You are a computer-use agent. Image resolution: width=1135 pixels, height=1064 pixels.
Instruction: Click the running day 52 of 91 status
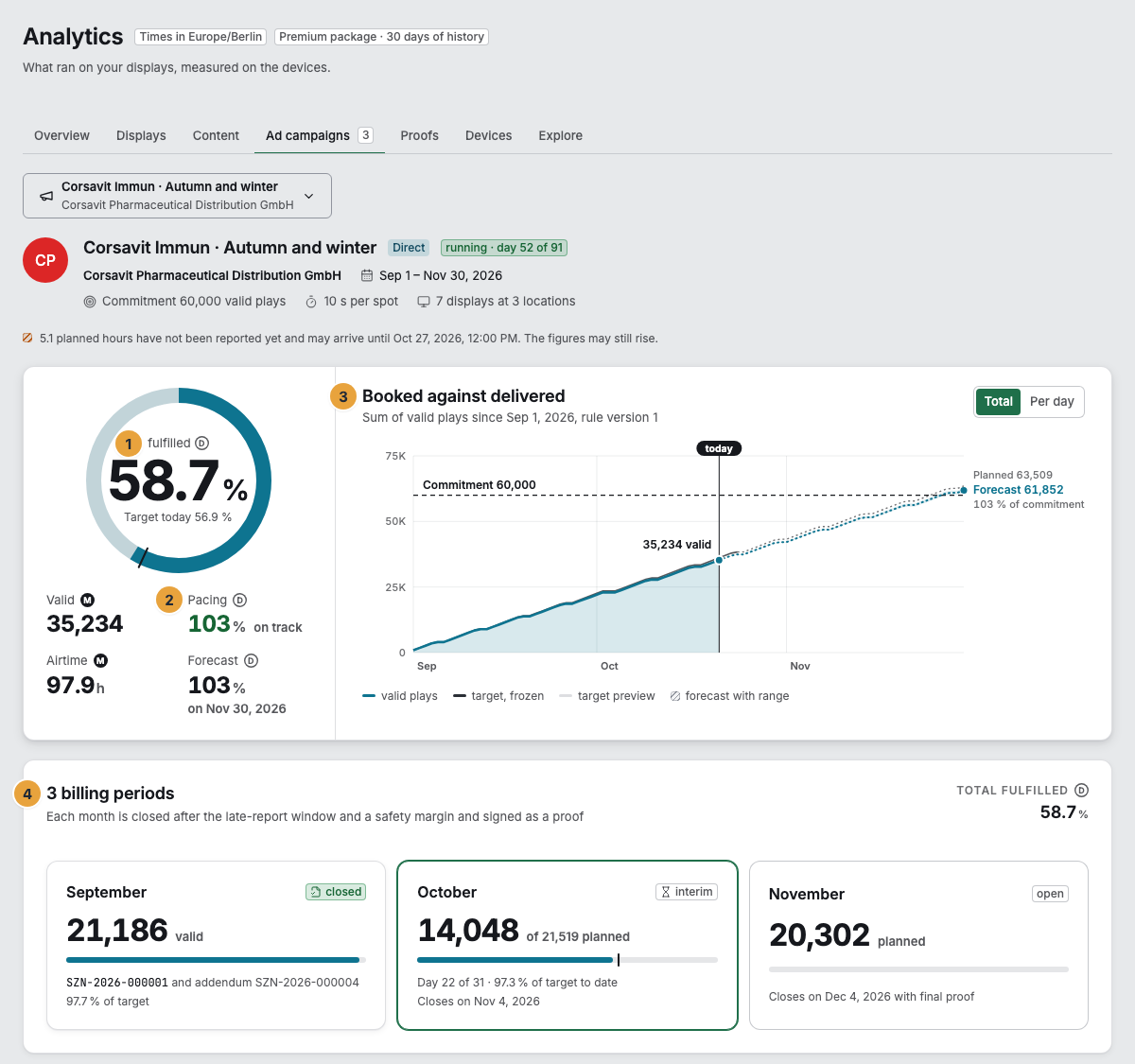(x=504, y=248)
